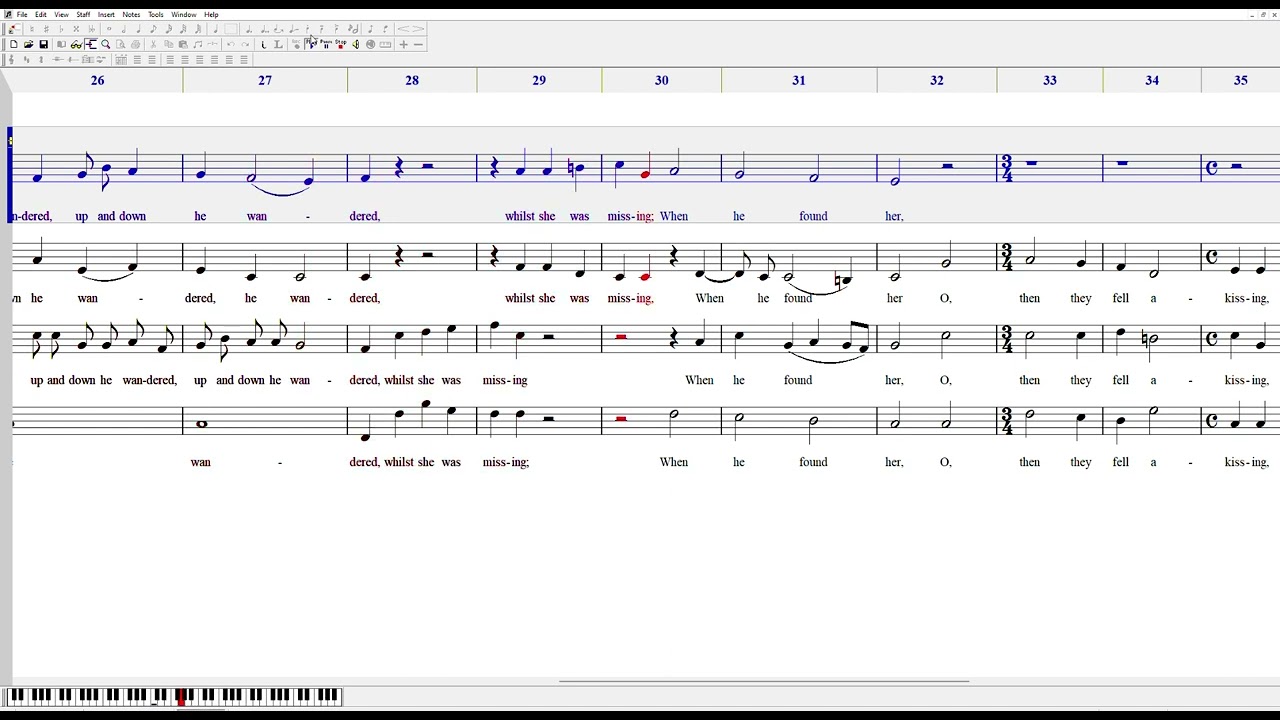The width and height of the screenshot is (1280, 720).
Task: Save the score with the floppy disk icon
Action: pos(43,44)
